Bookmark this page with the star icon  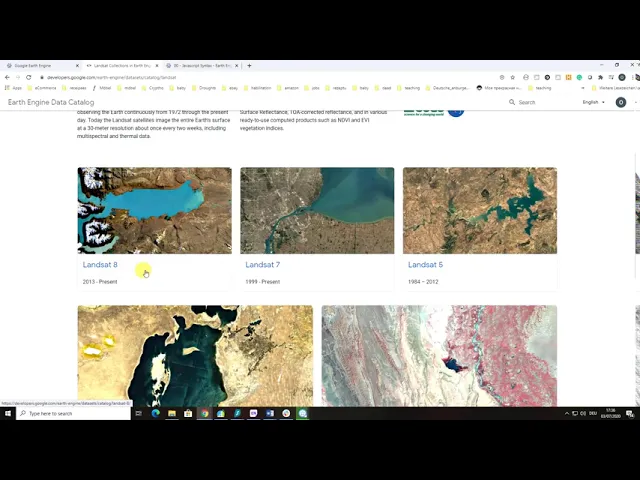(x=513, y=77)
